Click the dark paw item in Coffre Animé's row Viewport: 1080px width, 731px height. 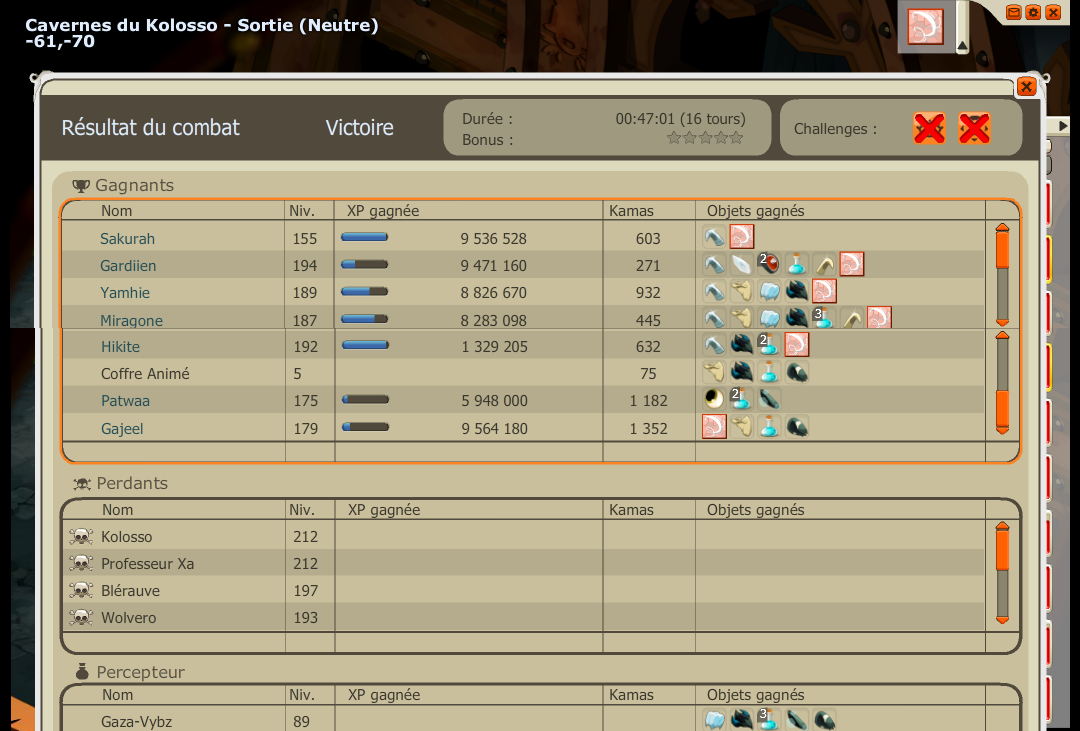pyautogui.click(x=797, y=372)
